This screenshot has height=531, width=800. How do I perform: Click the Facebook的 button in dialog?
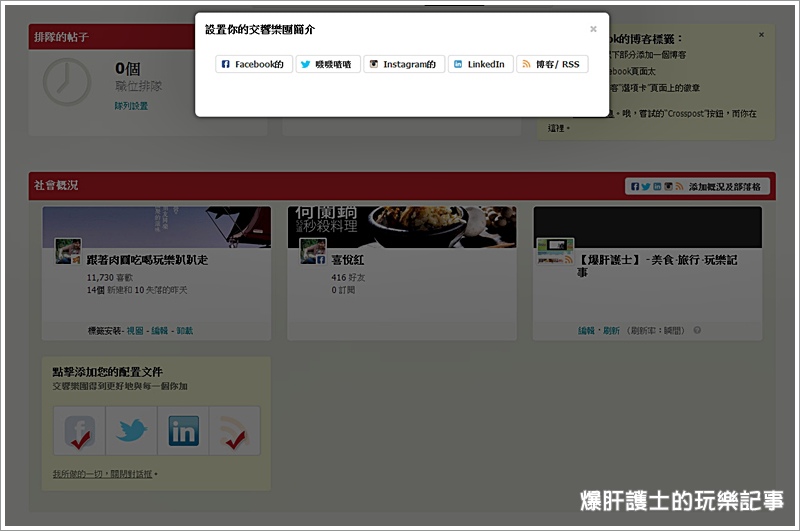pyautogui.click(x=254, y=64)
